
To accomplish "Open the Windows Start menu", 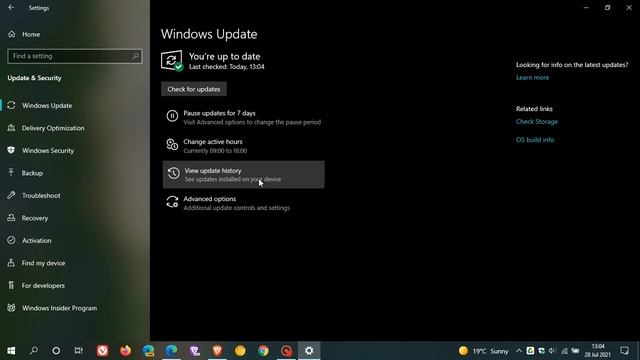I will pos(11,351).
